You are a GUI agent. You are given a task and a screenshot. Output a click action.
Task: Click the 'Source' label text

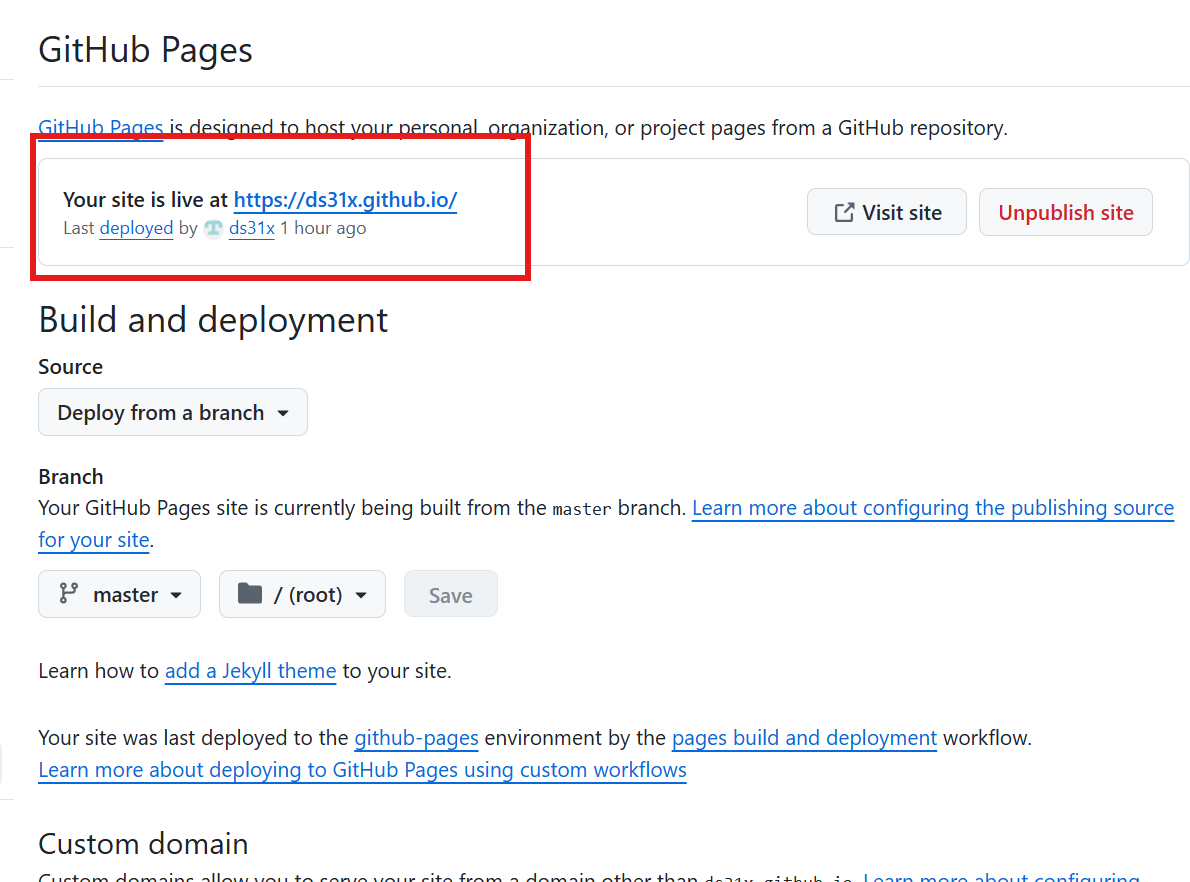click(71, 367)
